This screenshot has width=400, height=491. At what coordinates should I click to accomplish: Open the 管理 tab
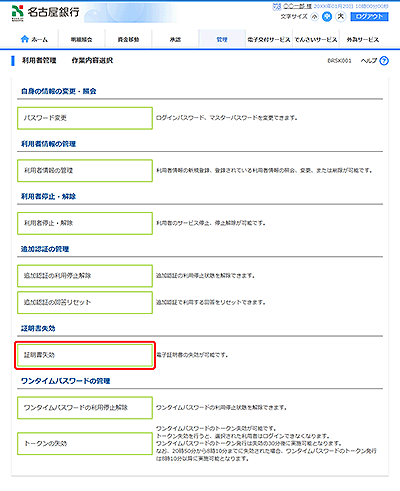[x=222, y=39]
